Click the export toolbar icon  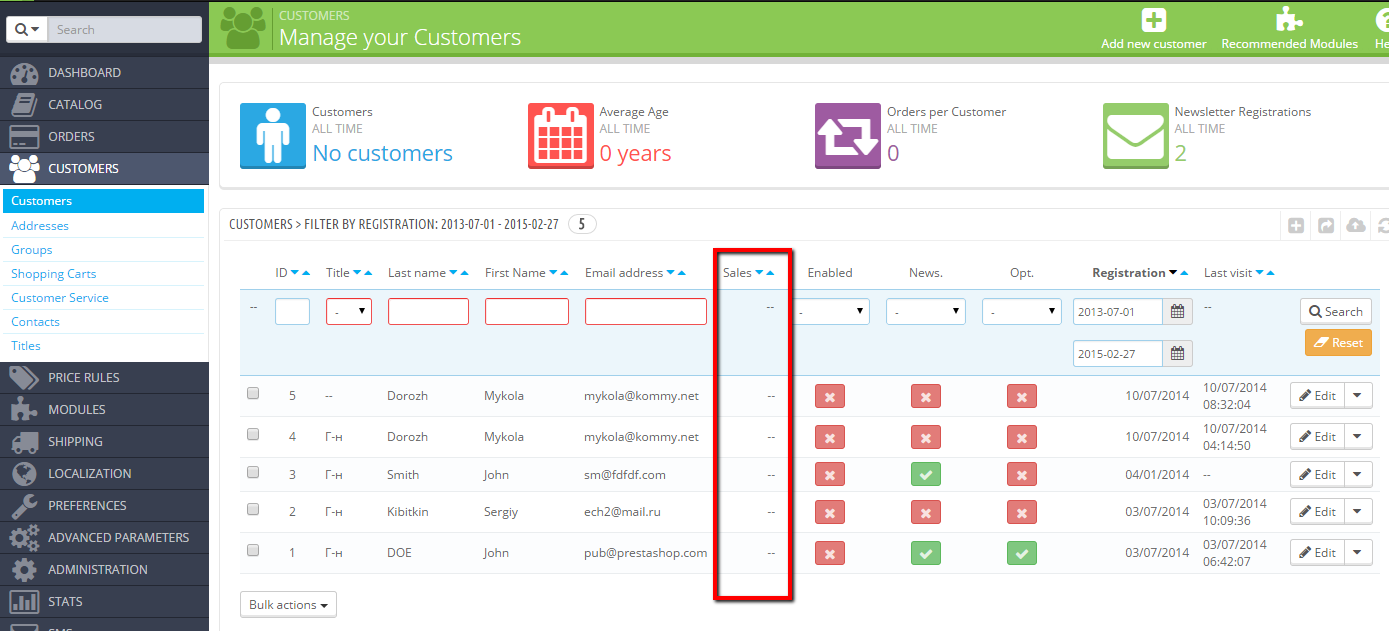coord(1326,226)
